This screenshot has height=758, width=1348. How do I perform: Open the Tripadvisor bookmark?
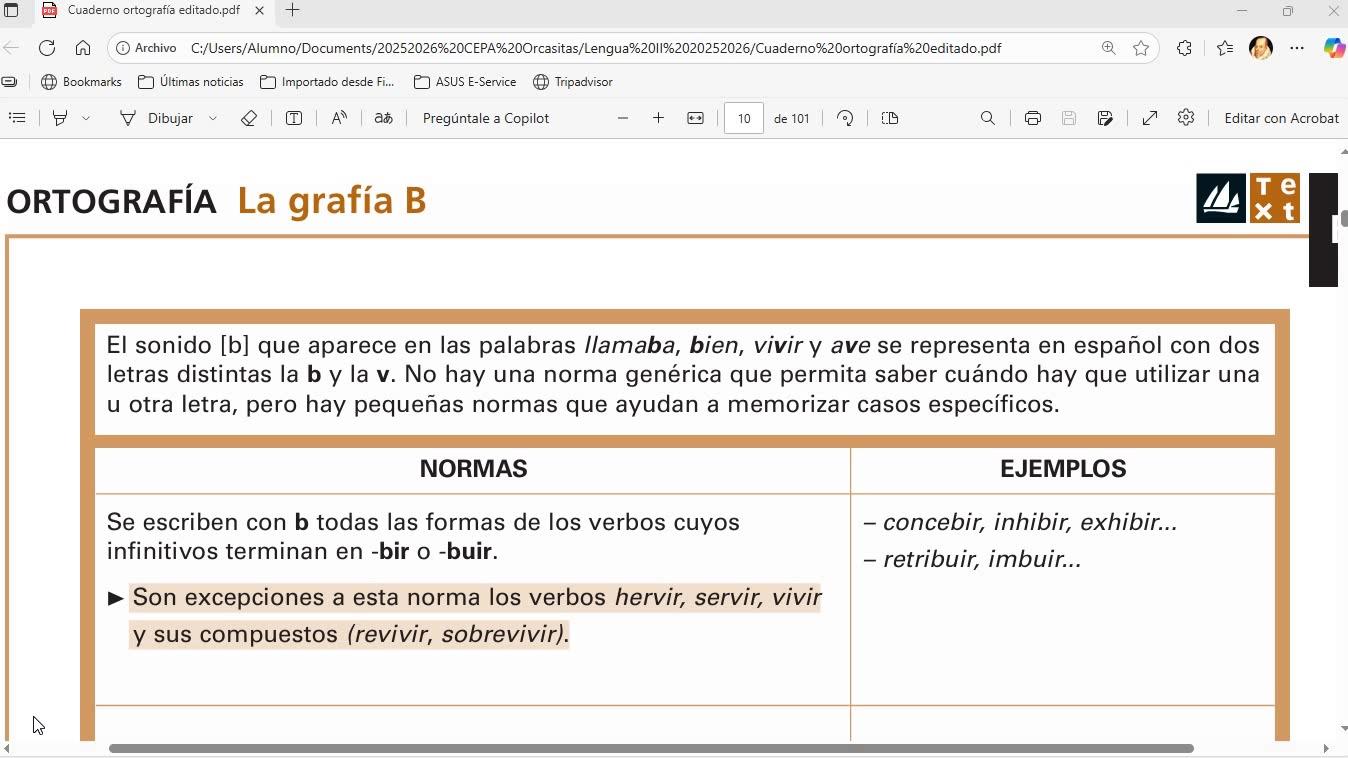click(573, 82)
